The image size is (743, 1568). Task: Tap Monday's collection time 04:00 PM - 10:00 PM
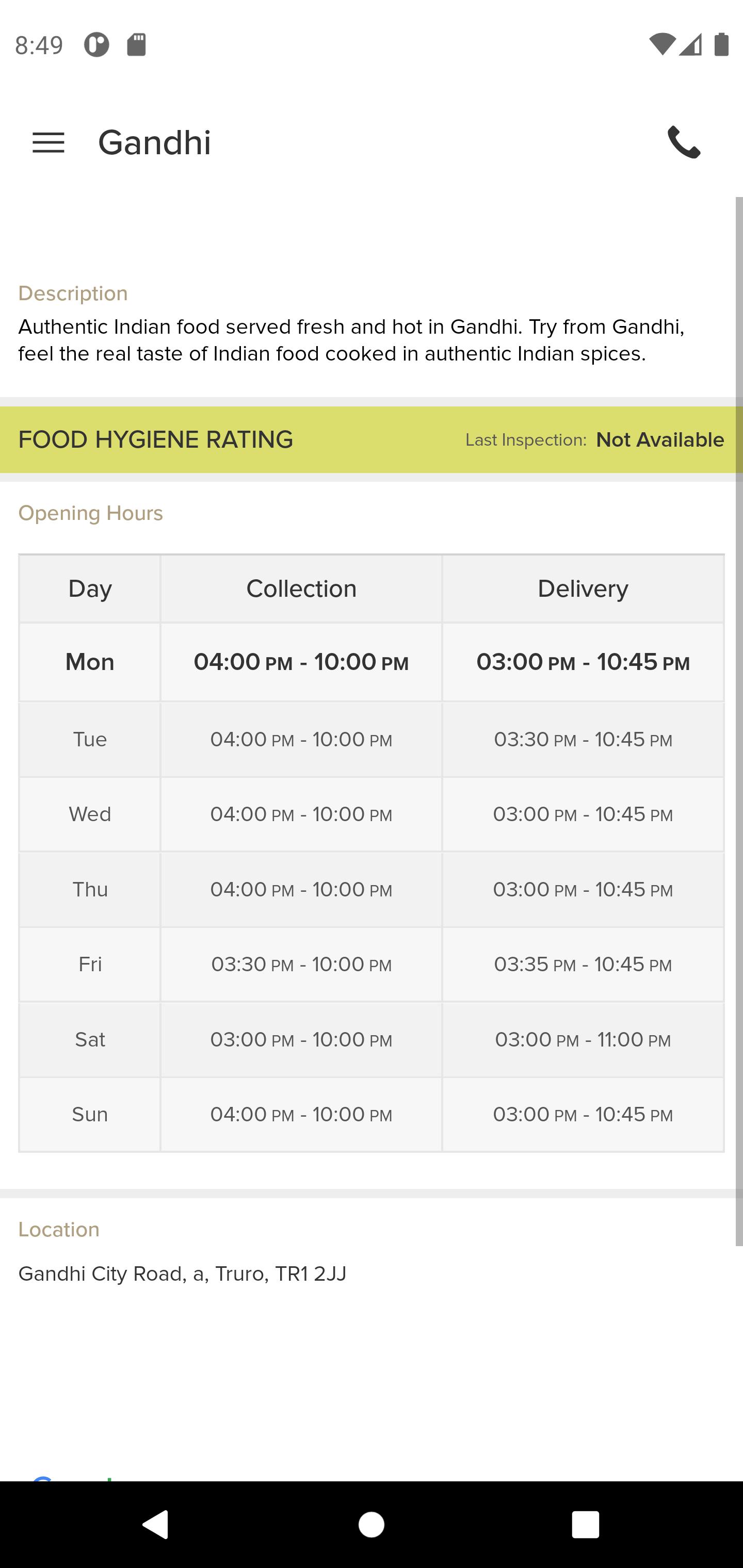[301, 662]
